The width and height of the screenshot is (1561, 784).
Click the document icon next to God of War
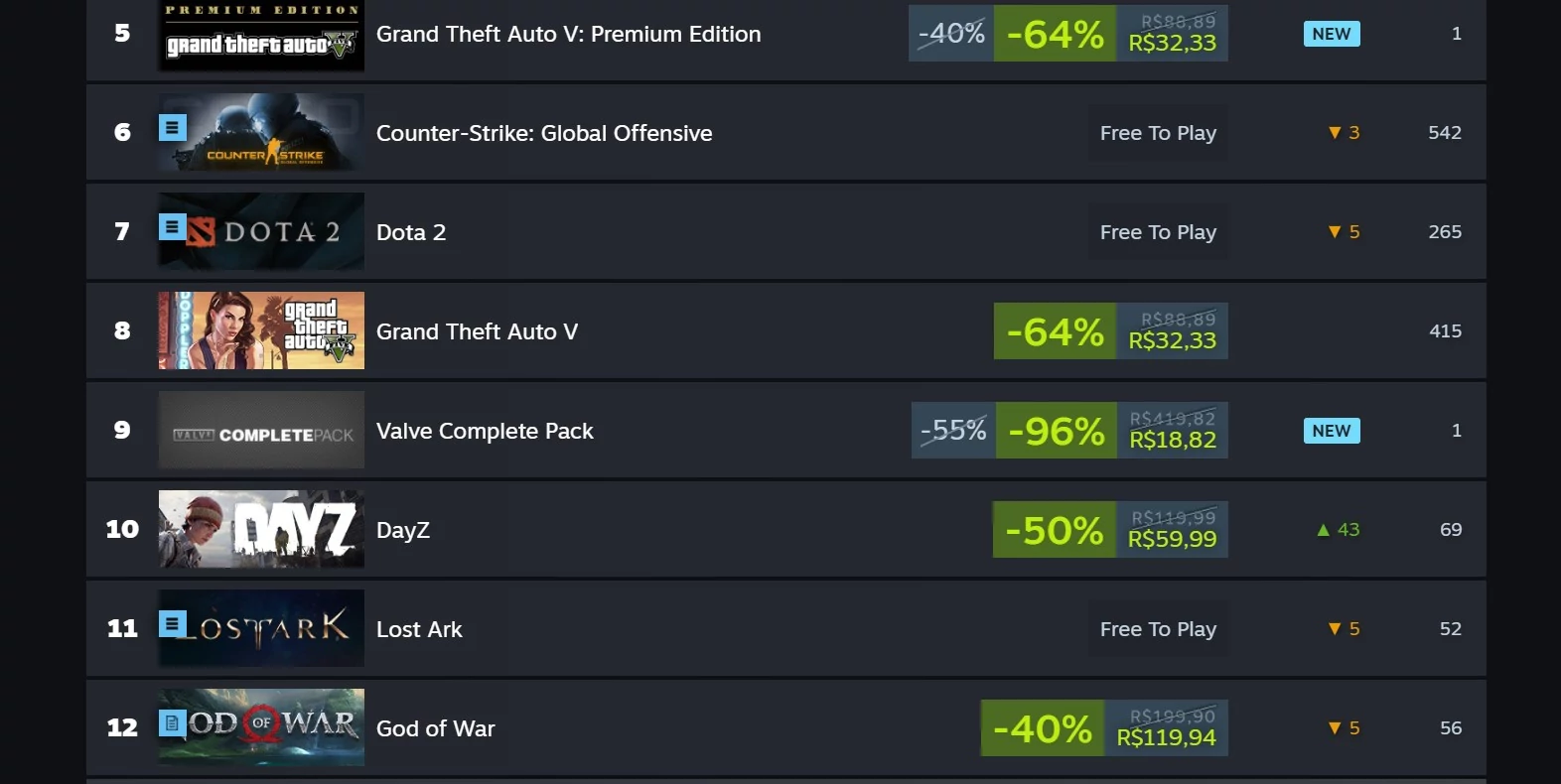pos(173,722)
